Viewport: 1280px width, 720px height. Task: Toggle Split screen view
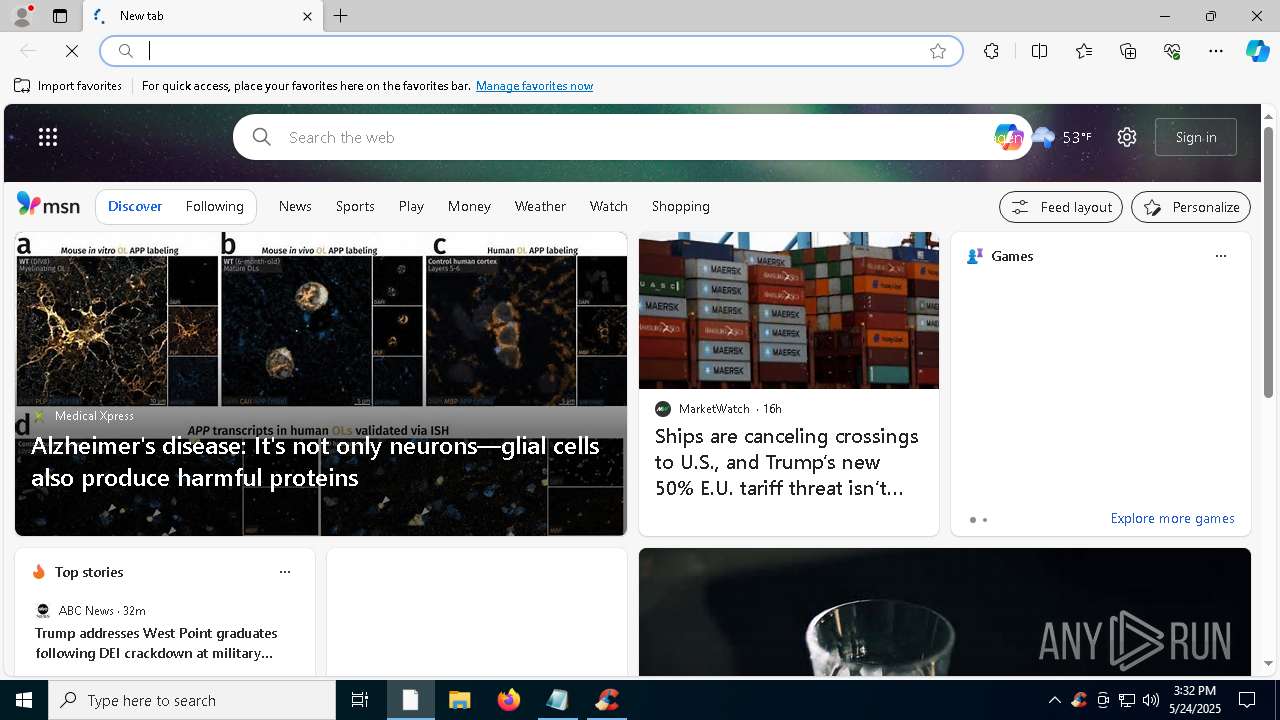[1039, 51]
